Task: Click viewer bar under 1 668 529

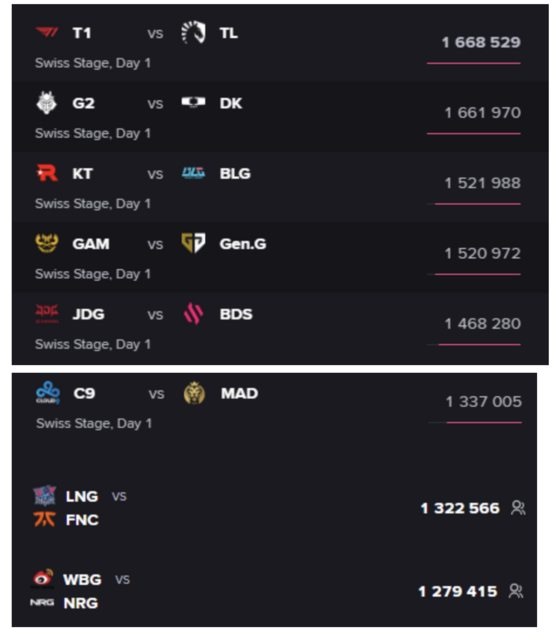Action: (x=473, y=63)
